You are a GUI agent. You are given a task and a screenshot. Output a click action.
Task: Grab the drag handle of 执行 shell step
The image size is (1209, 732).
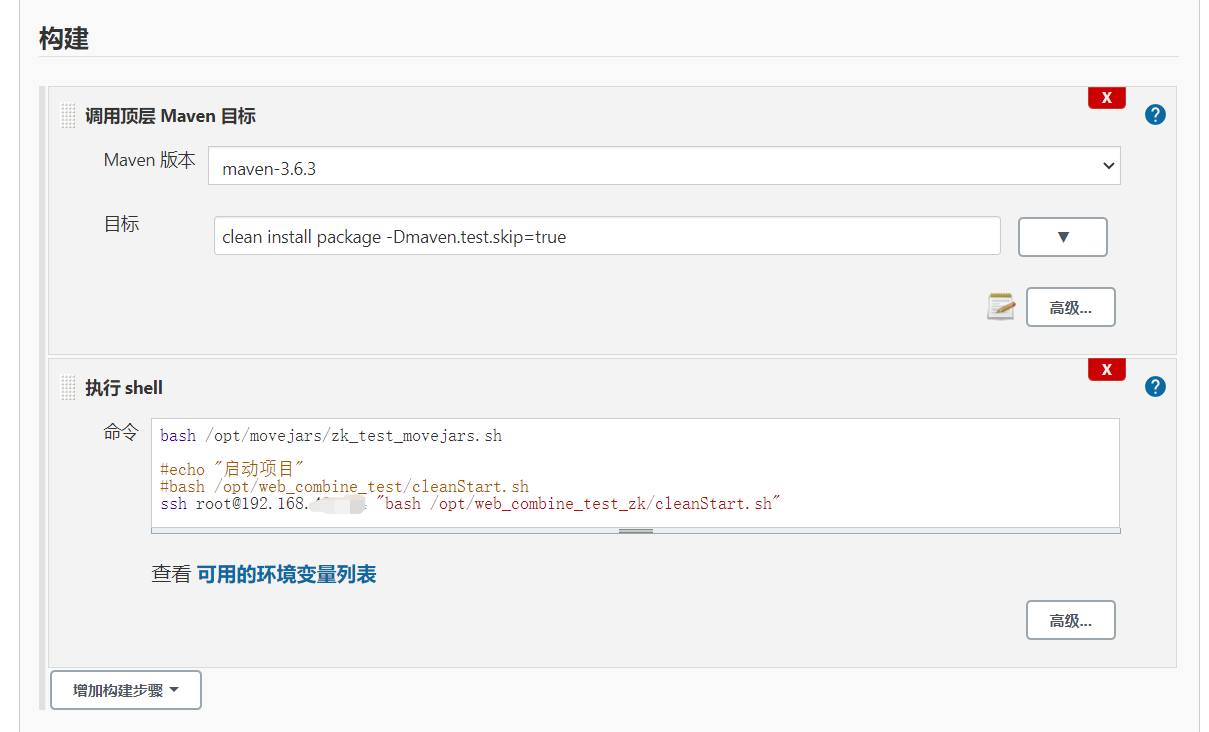[x=68, y=388]
